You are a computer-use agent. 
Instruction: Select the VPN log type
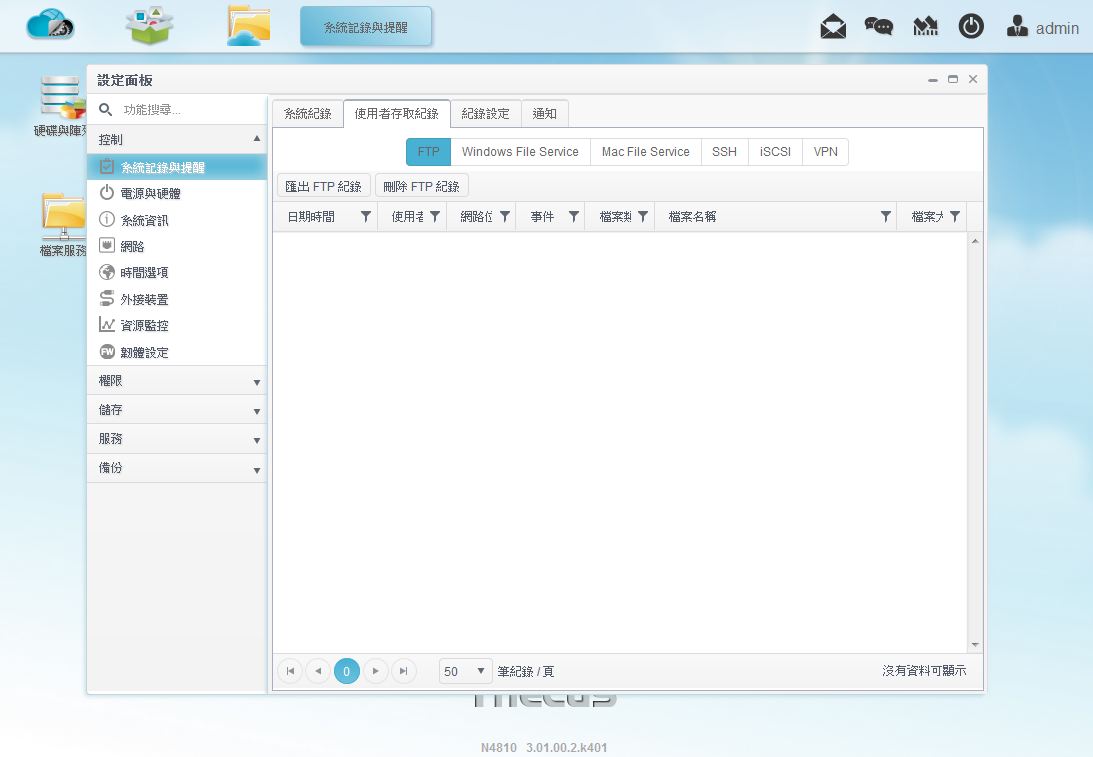[x=825, y=152]
